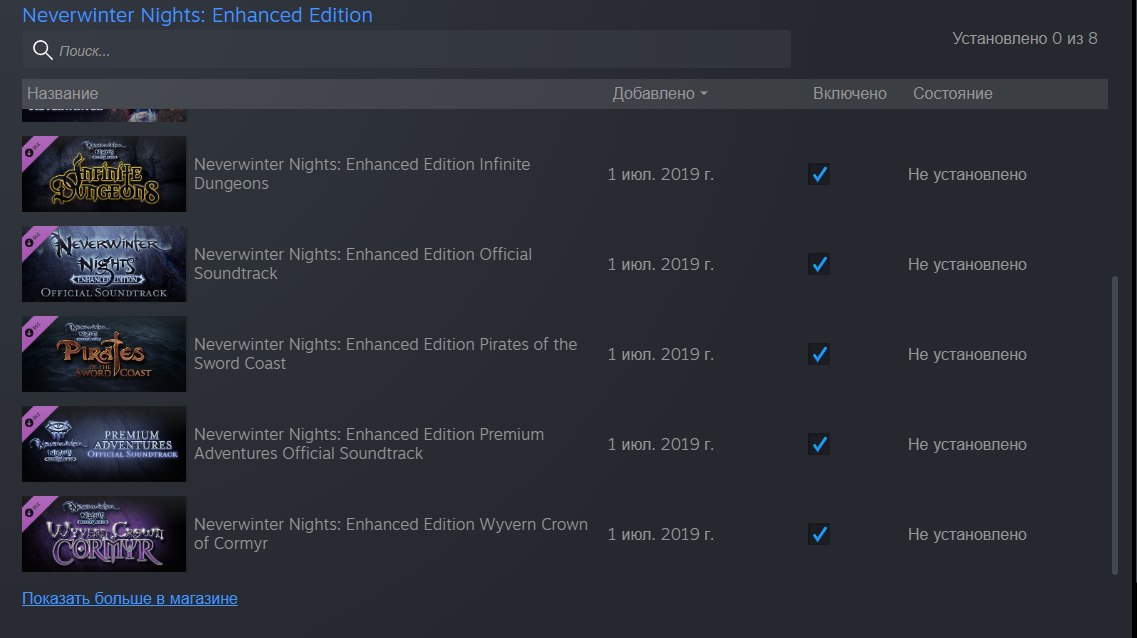This screenshot has height=638, width=1137.
Task: Click the Показать больше в магазине link
Action: [130, 598]
